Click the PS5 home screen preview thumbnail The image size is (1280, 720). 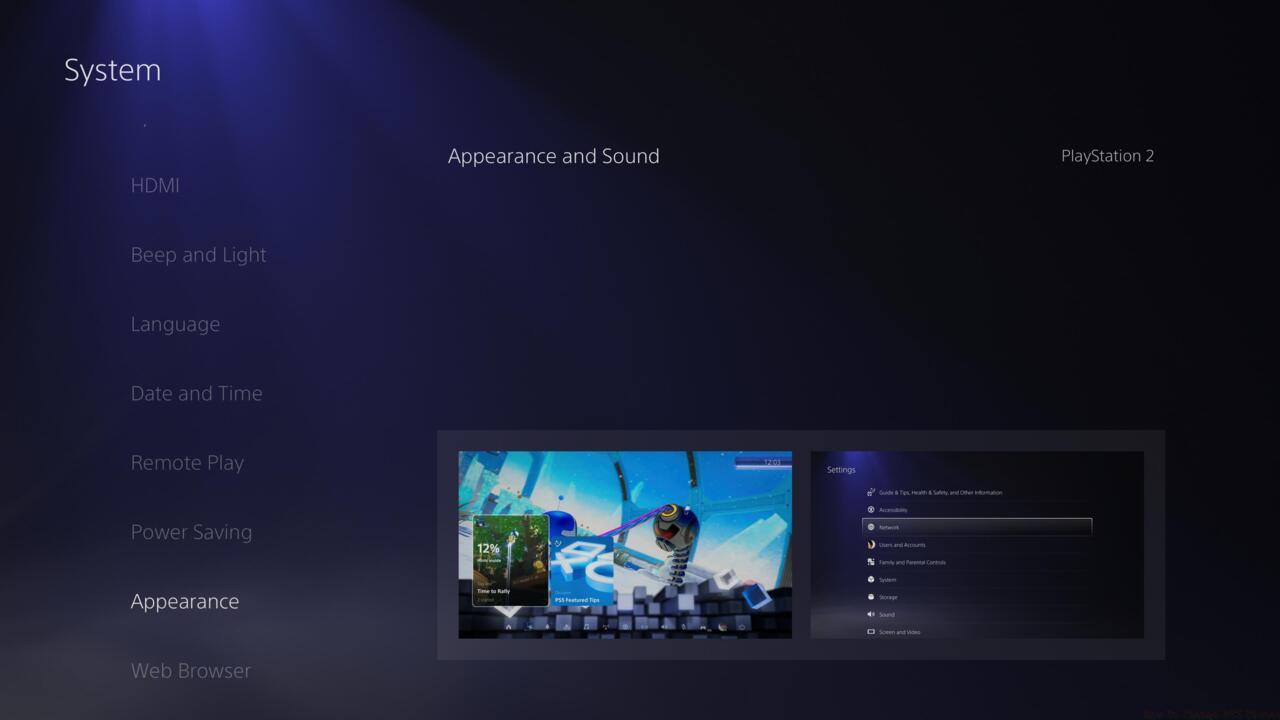pyautogui.click(x=625, y=545)
